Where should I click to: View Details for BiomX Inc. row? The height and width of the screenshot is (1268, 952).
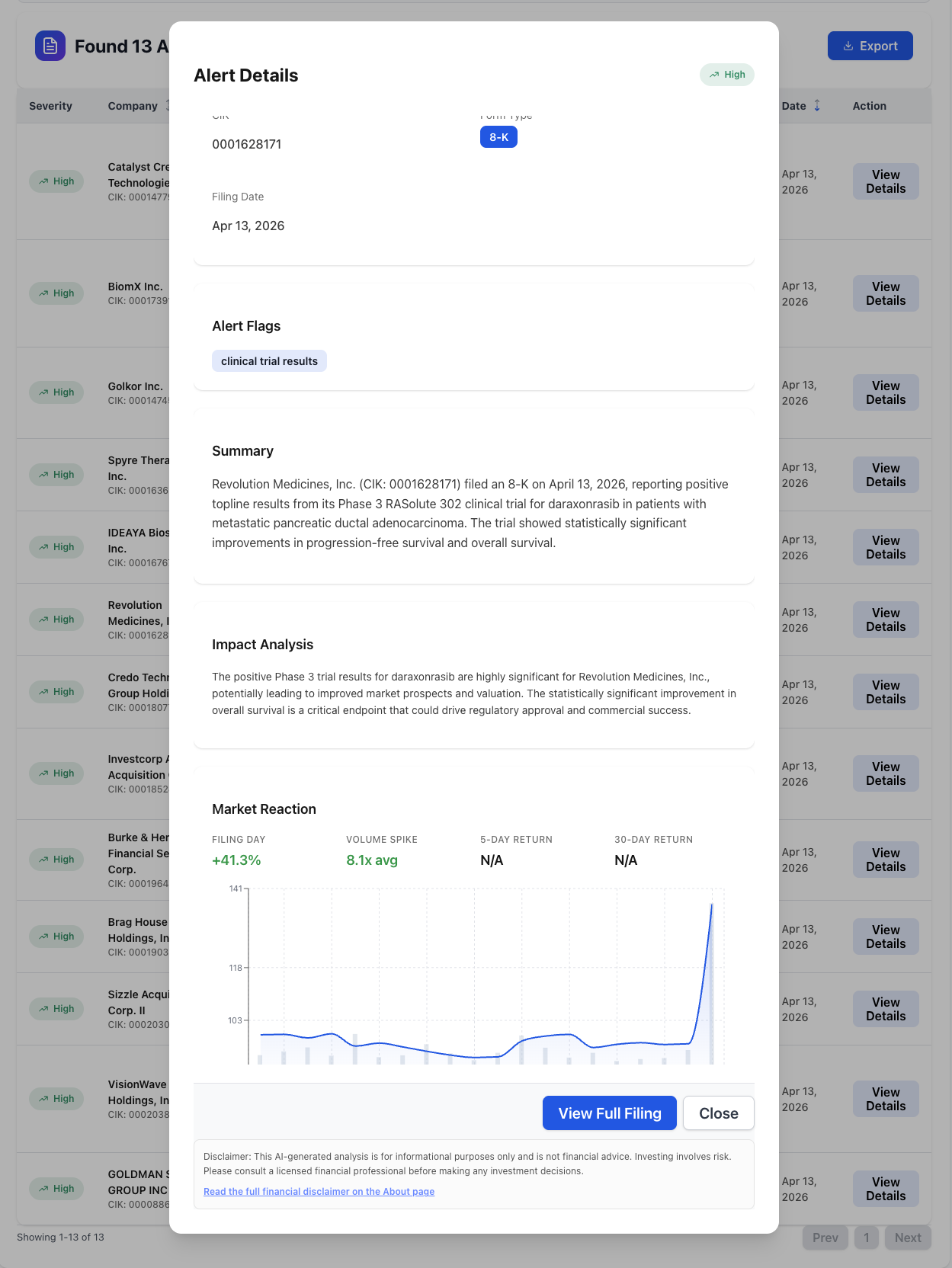point(886,293)
